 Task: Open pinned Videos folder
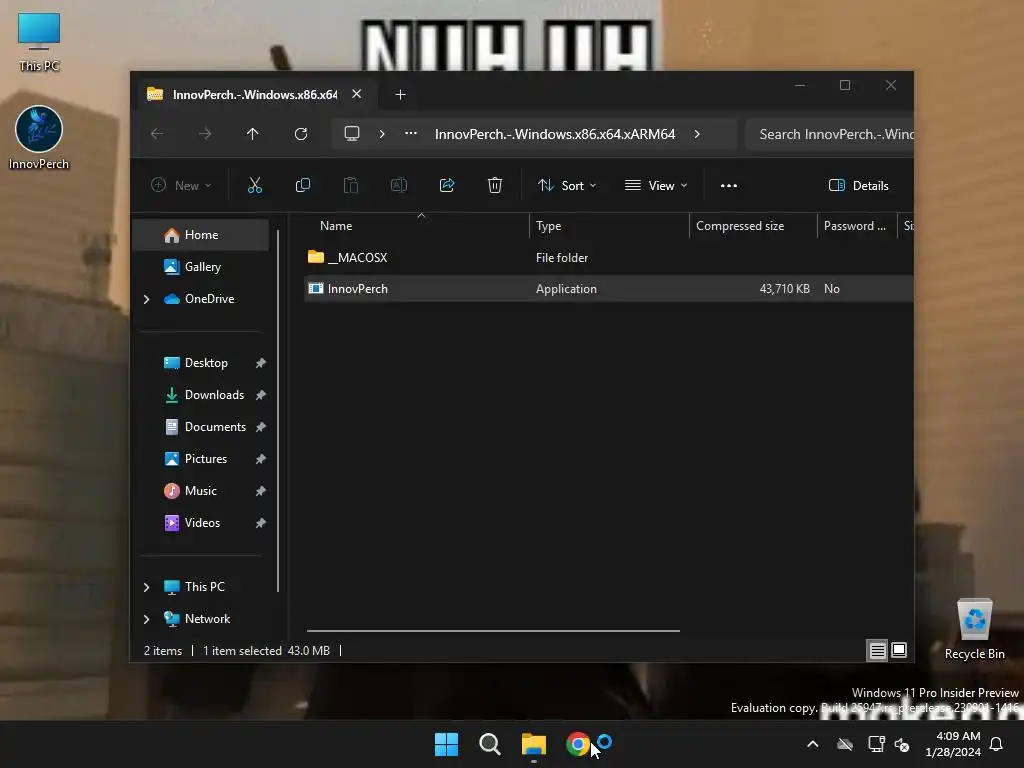coord(201,522)
